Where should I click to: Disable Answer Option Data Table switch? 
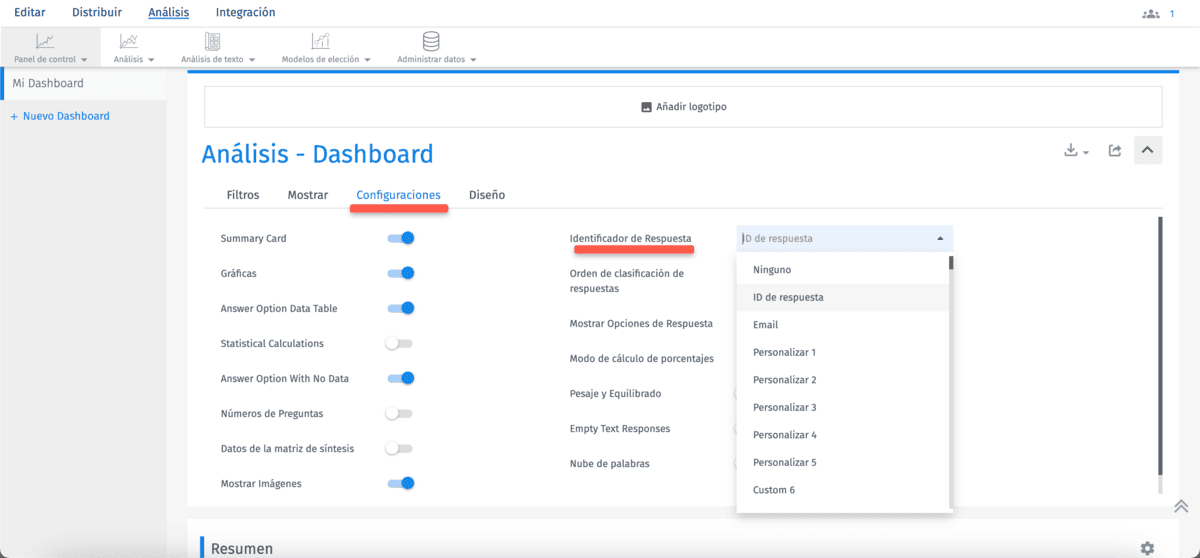[401, 308]
